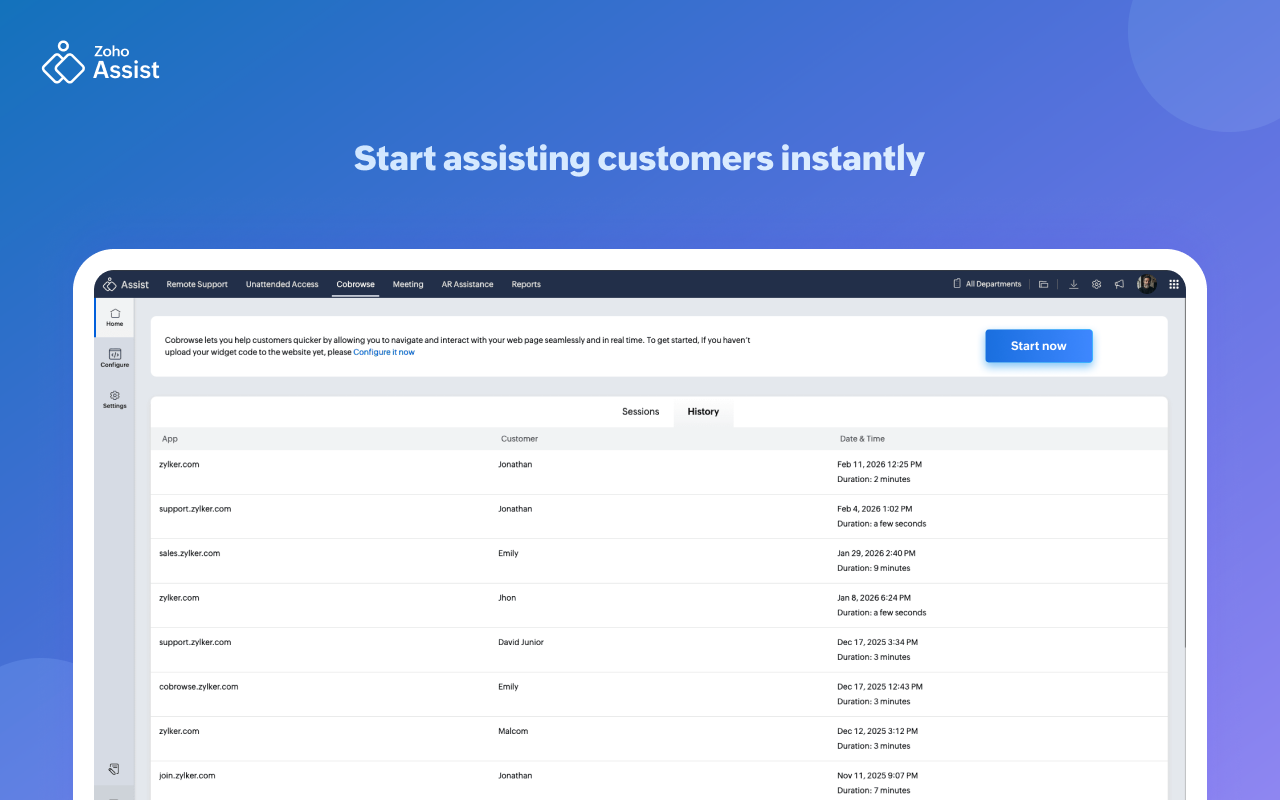
Task: Click customer Emily in sales.zylker.com row
Action: pyautogui.click(x=508, y=553)
